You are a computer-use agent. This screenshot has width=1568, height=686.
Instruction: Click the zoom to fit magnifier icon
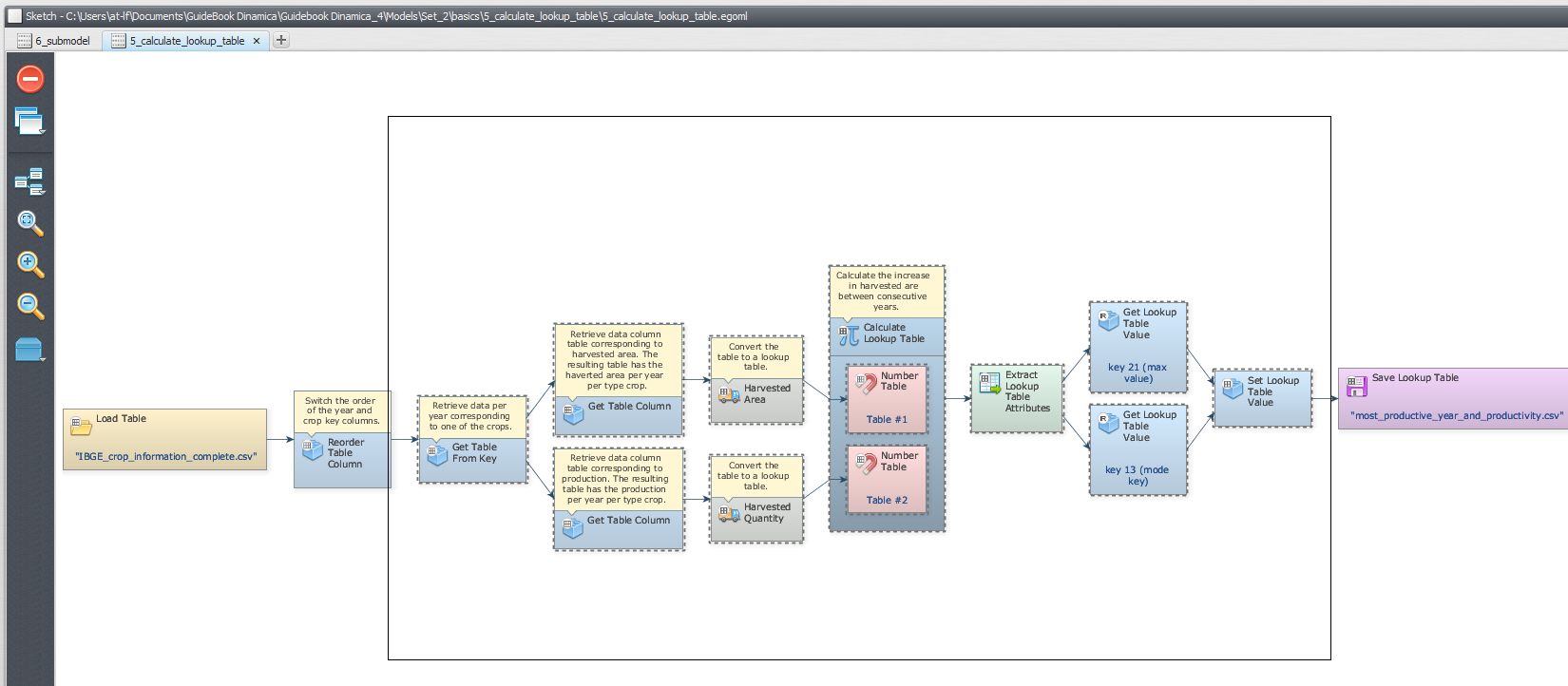click(30, 223)
